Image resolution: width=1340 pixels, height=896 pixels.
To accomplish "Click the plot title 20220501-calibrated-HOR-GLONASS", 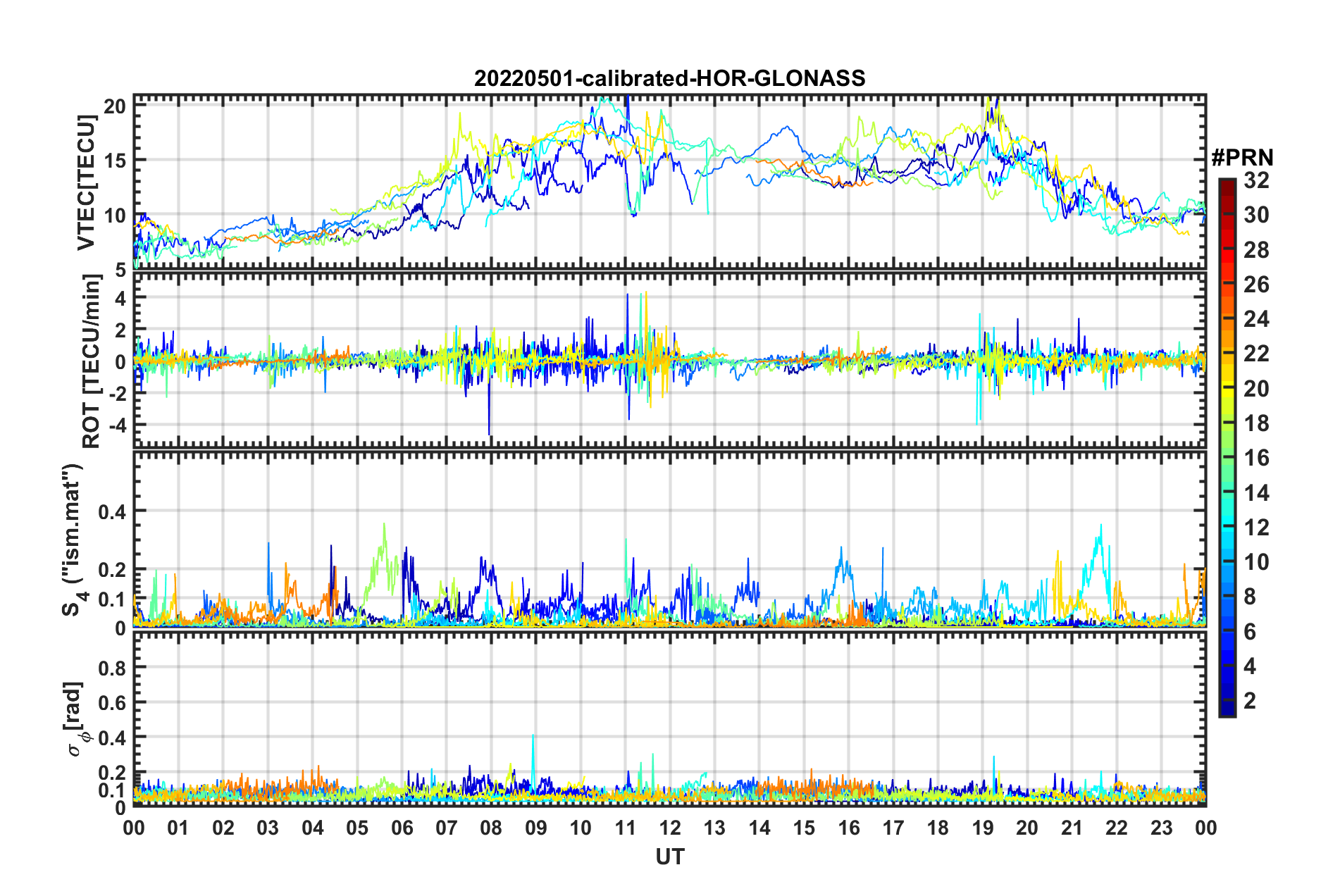I will 669,78.
